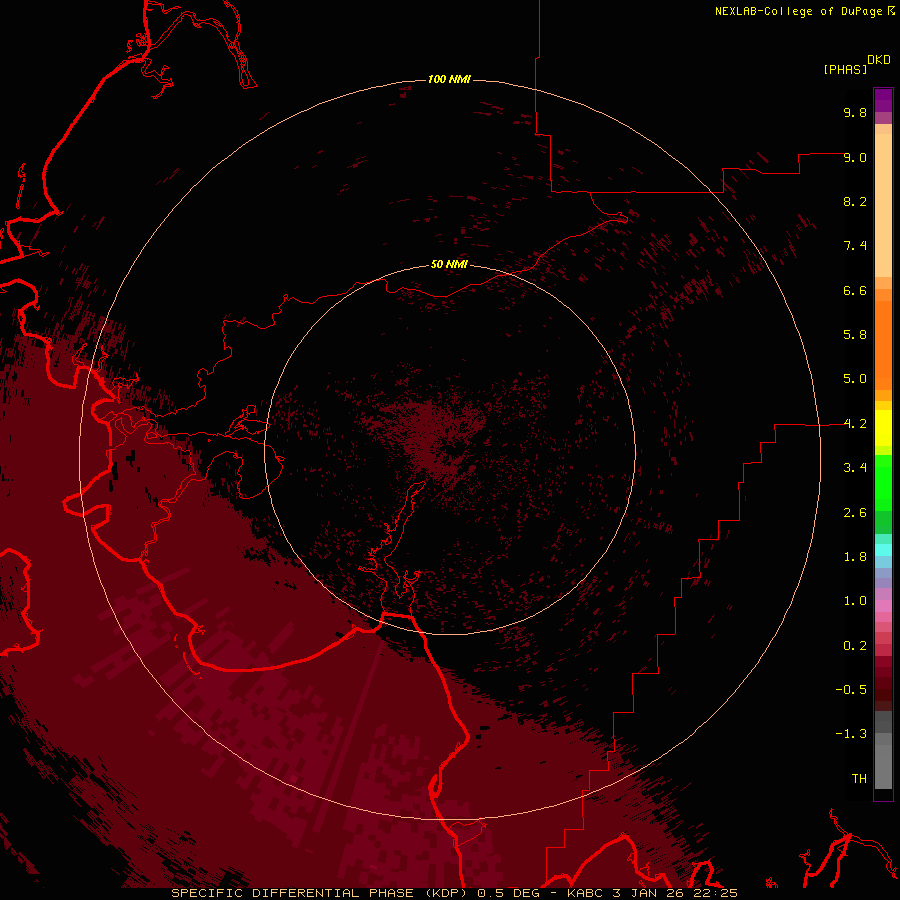Pick the yellow segment of the color bar
Viewport: 900px width, 900px height.
pos(883,428)
